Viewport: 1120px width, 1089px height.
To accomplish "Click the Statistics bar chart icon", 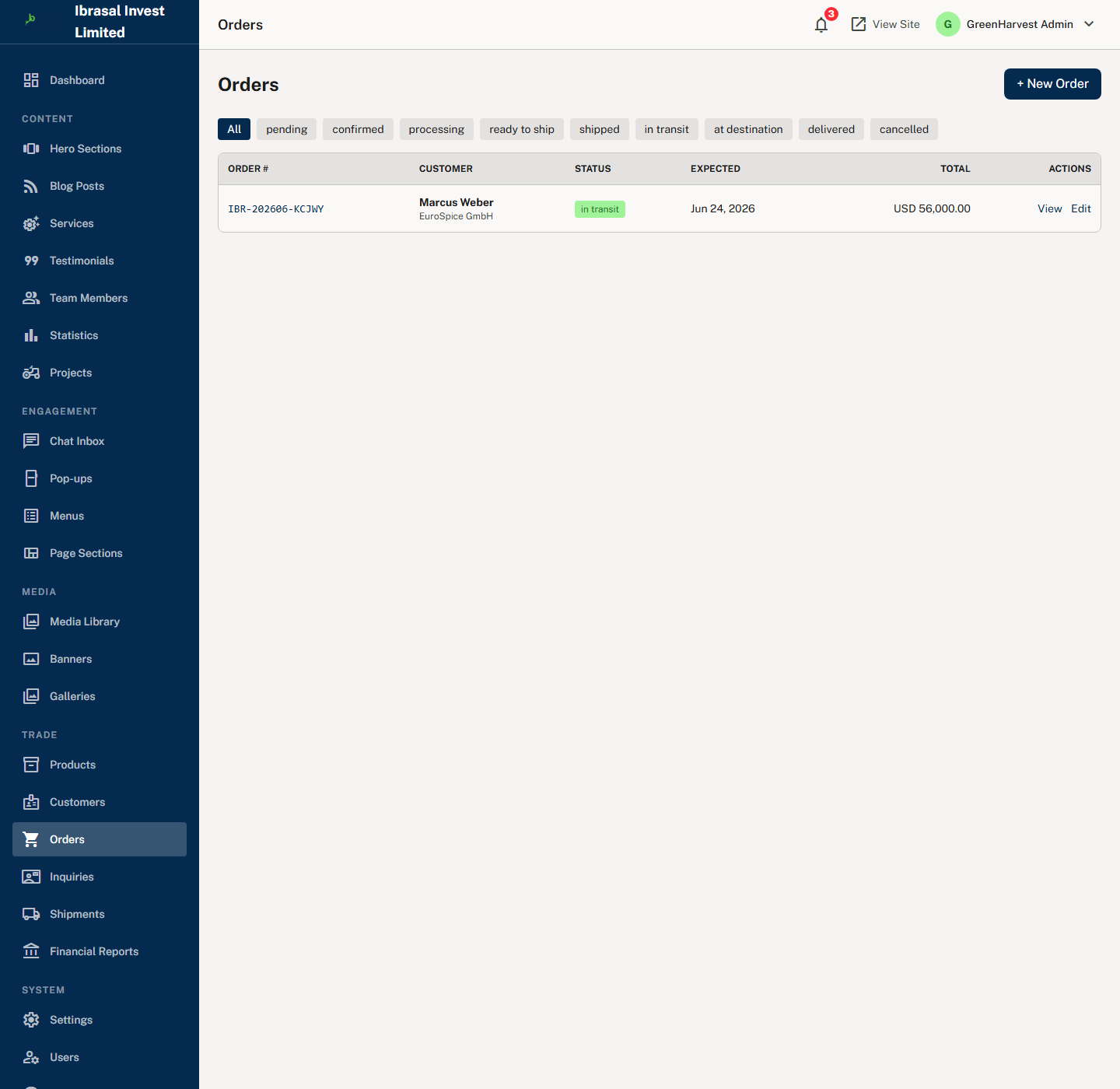I will [31, 335].
